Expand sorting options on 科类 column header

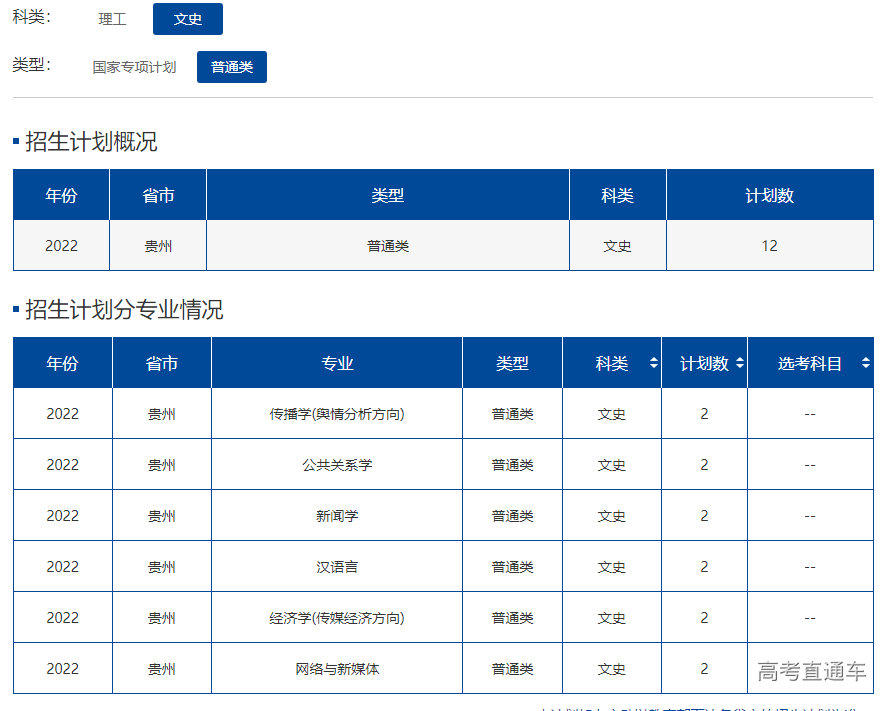point(653,362)
